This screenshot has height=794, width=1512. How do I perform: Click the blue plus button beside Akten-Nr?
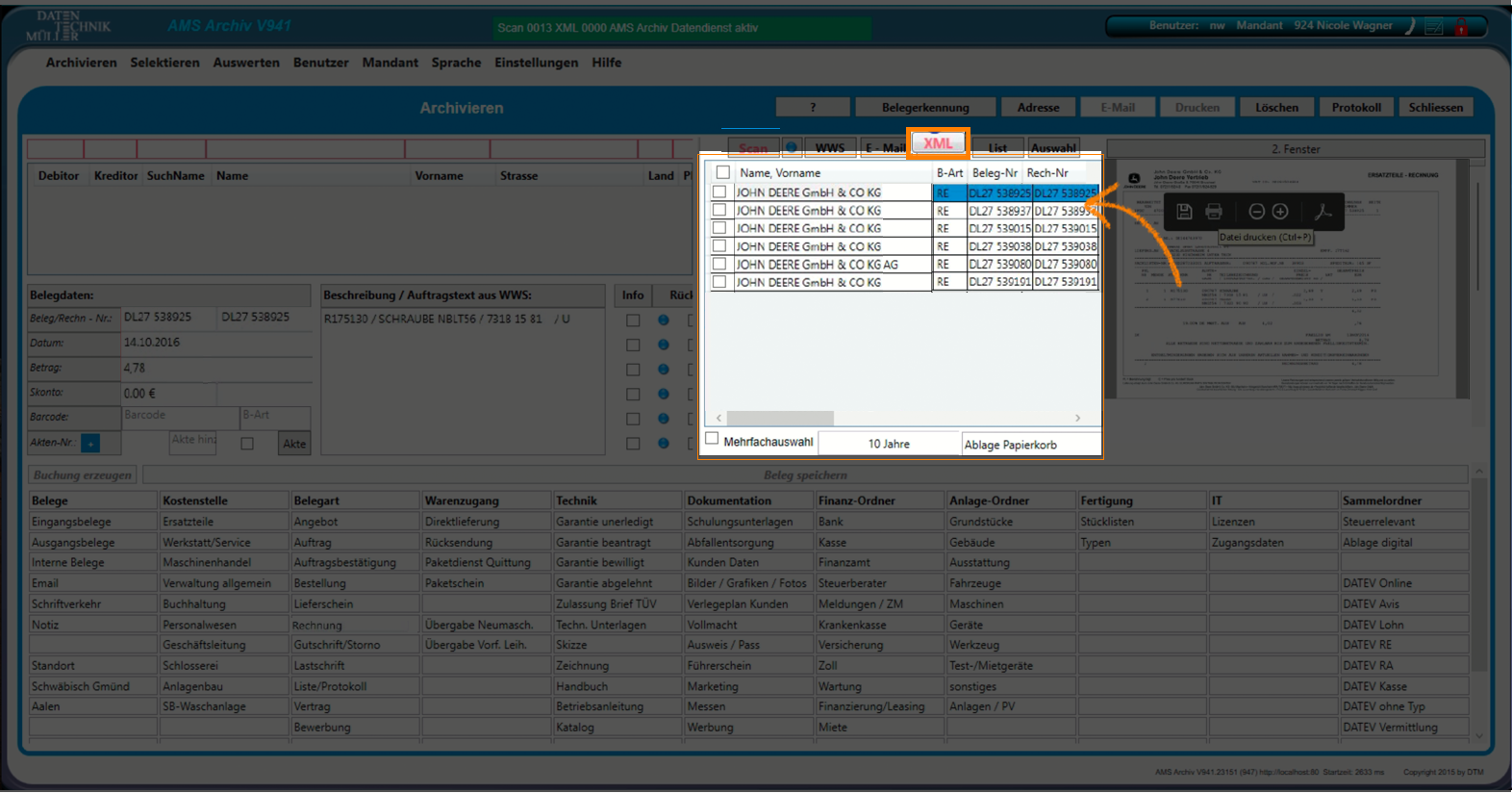[x=90, y=444]
